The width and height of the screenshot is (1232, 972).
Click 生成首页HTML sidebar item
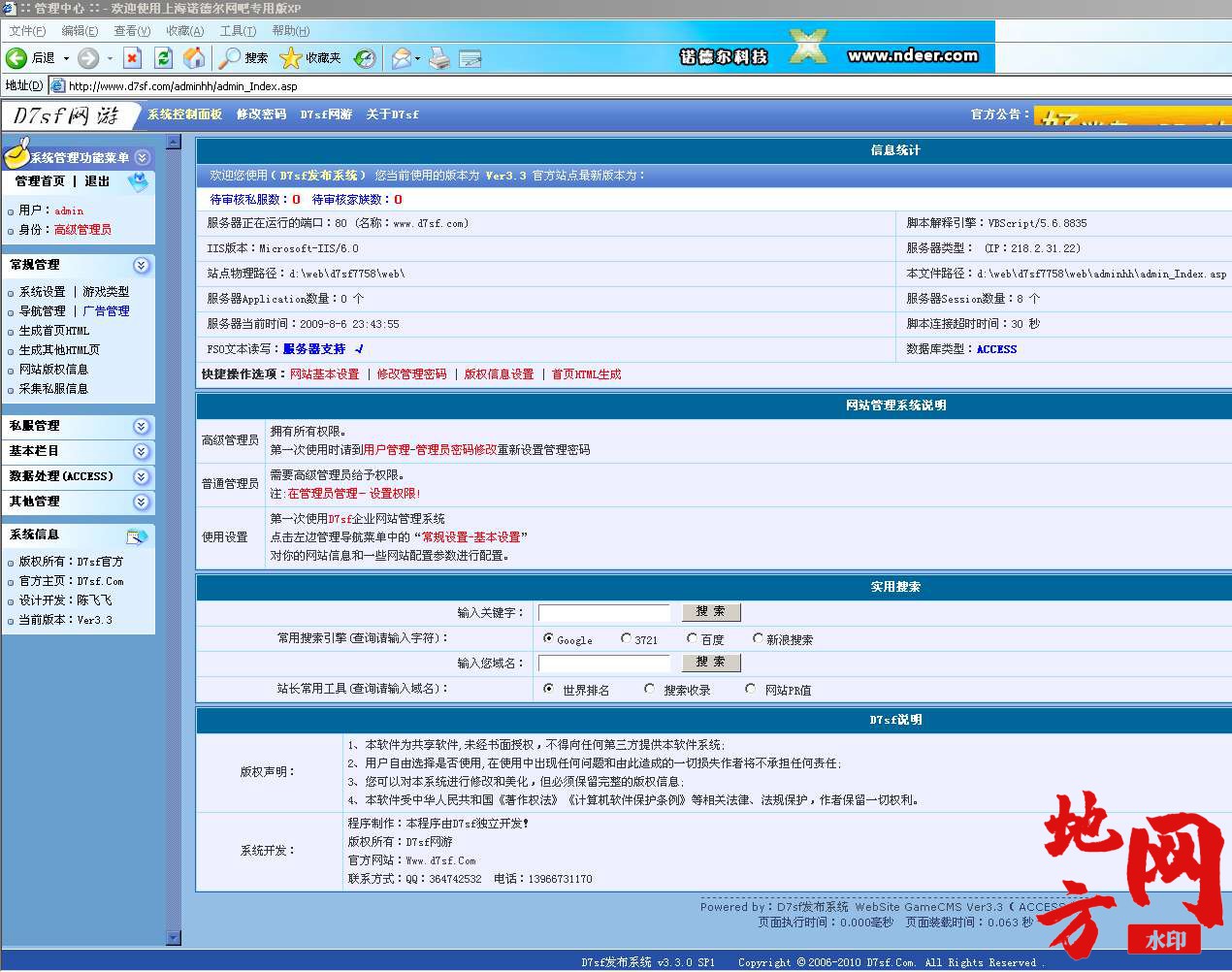[54, 330]
